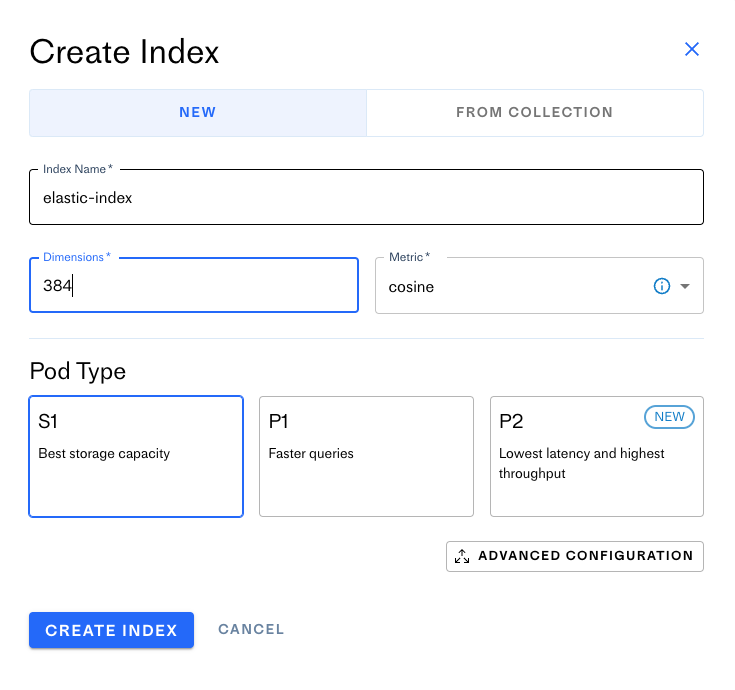The height and width of the screenshot is (690, 735).
Task: Click the Pod Type section heading
Action: (78, 371)
